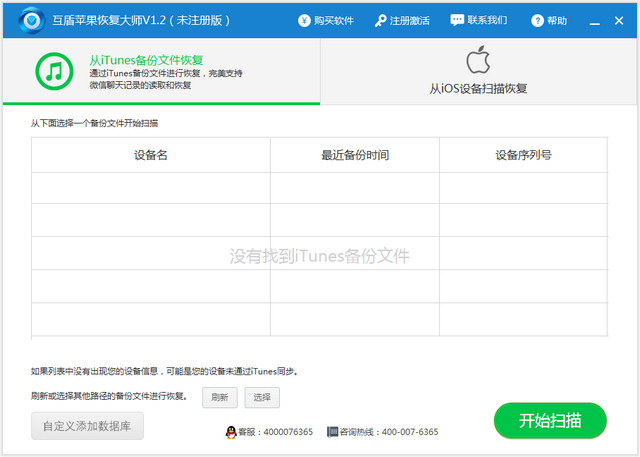This screenshot has height=457, width=640.
Task: Click the 设备名 column header
Action: tap(151, 155)
